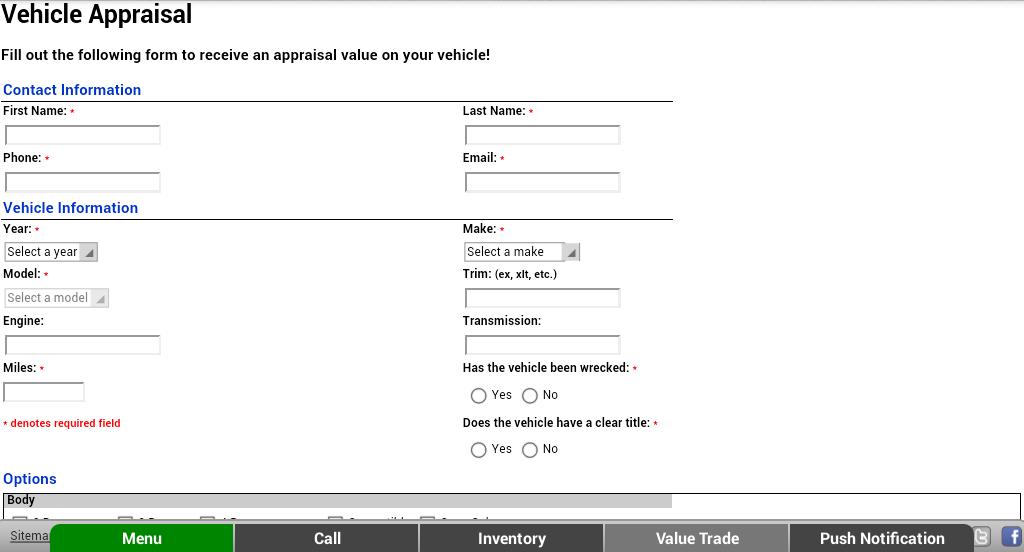
Task: Expand the Select a make dropdown
Action: 522,252
